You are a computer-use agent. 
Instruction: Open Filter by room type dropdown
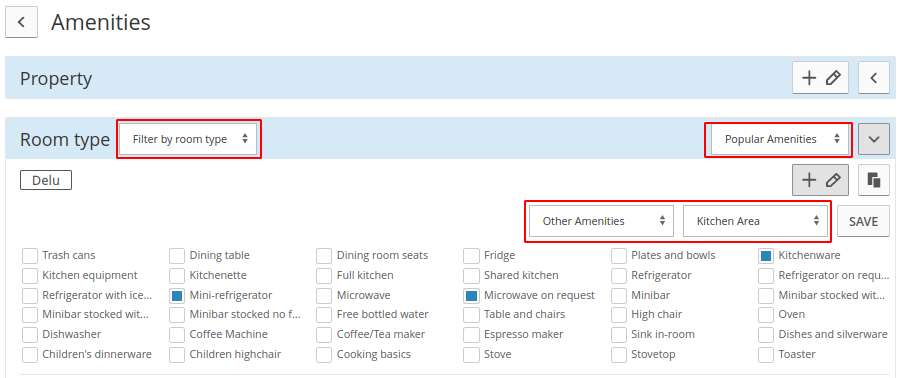(x=189, y=139)
